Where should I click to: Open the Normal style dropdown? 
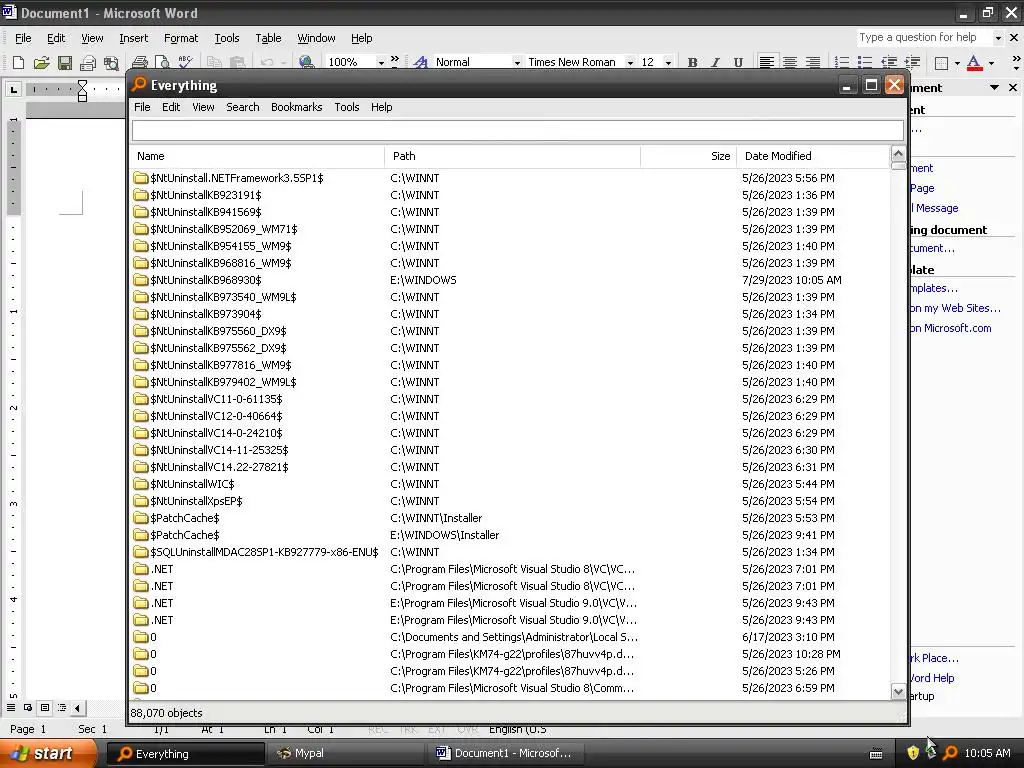[x=517, y=62]
